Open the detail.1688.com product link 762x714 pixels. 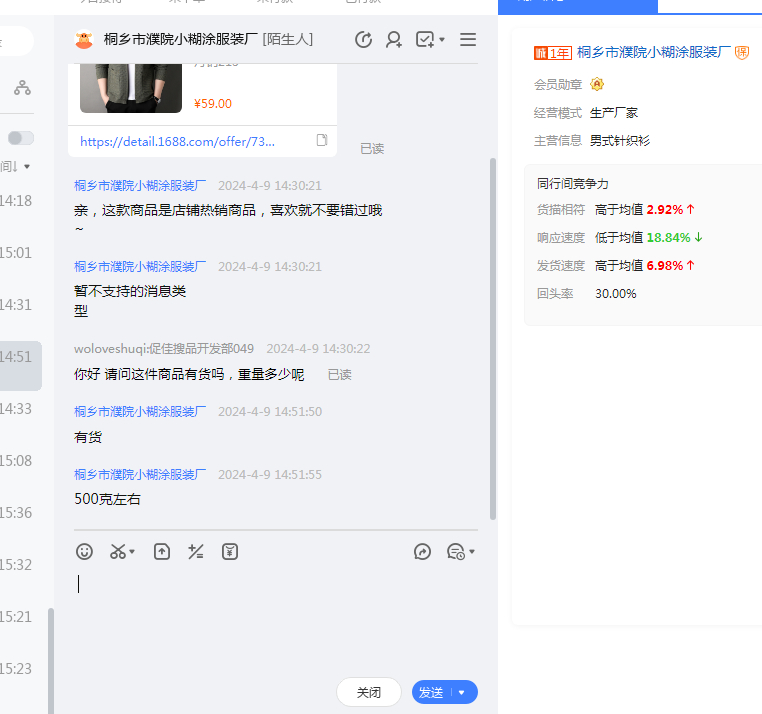(177, 142)
